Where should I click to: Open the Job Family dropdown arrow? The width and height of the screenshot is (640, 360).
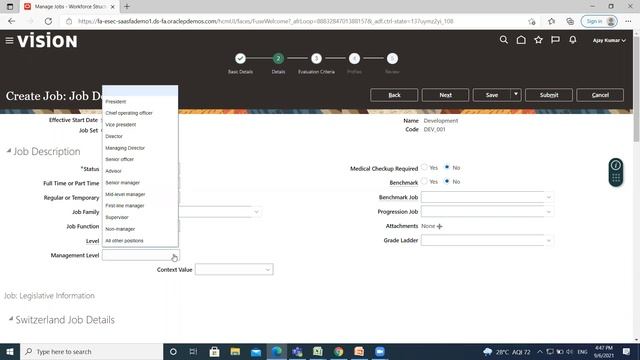coord(256,212)
